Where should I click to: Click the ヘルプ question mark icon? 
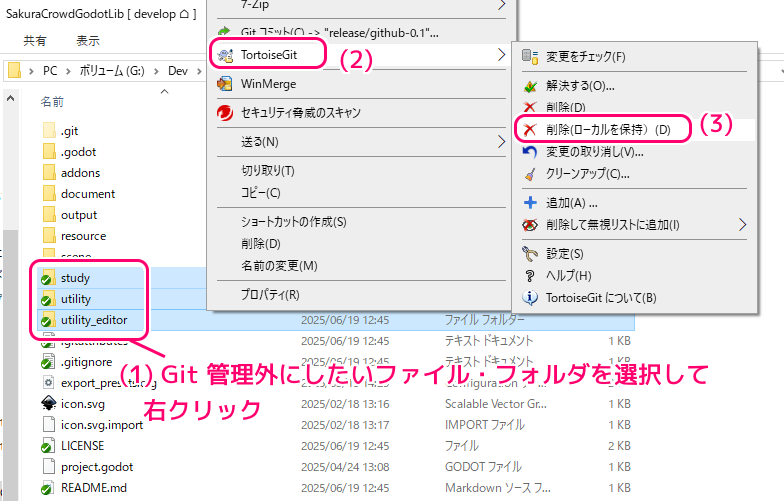(x=530, y=276)
